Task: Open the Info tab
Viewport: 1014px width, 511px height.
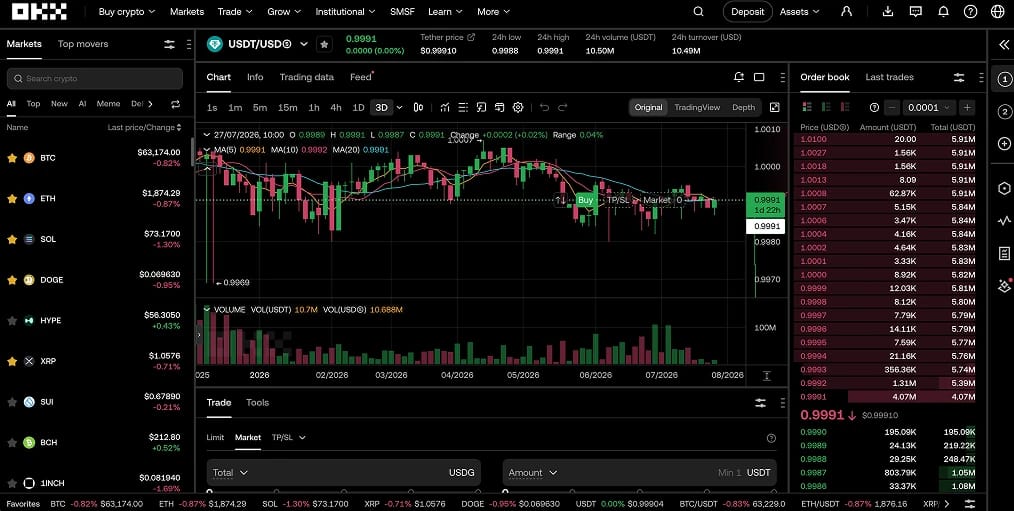Action: [x=255, y=77]
